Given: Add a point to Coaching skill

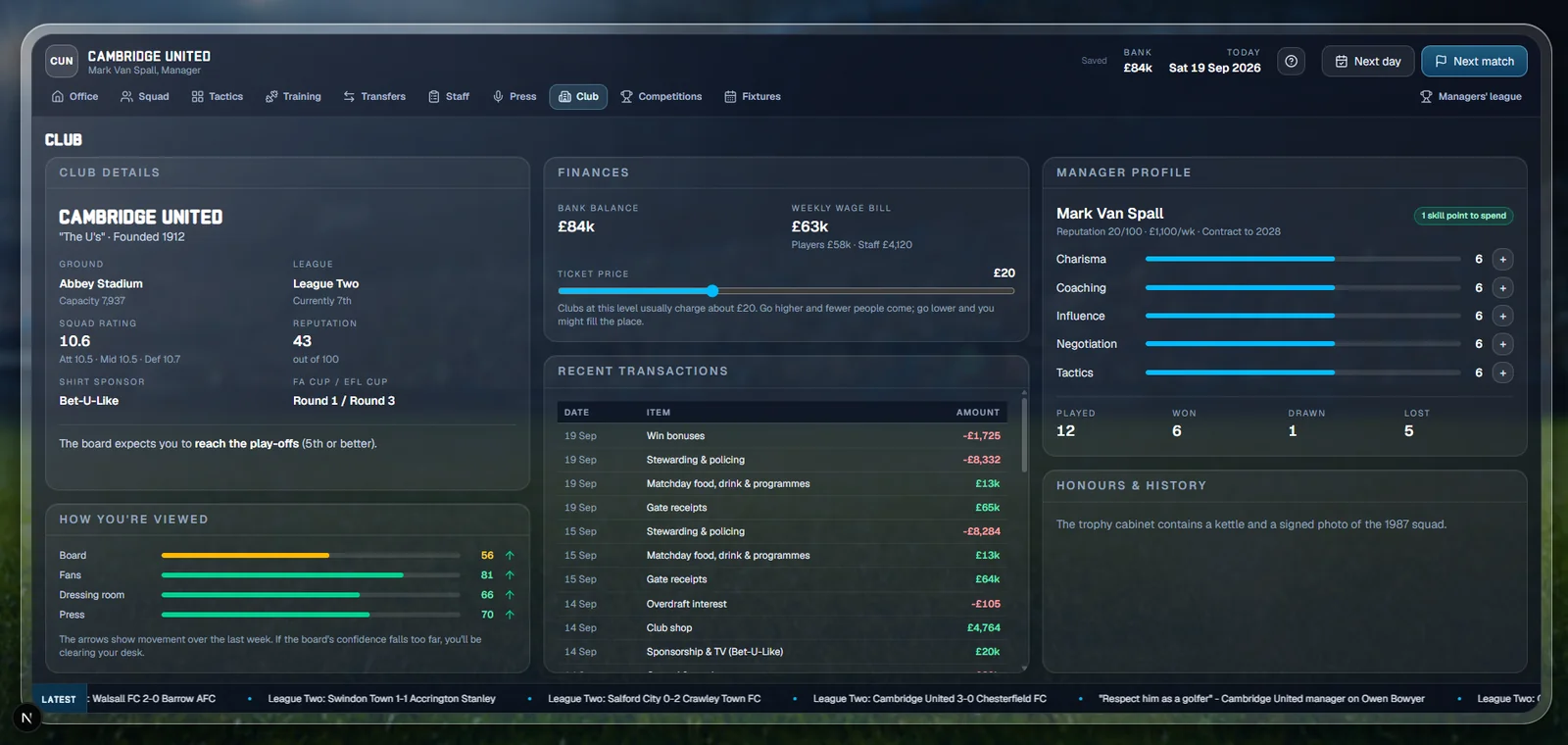Looking at the screenshot, I should pos(1502,288).
